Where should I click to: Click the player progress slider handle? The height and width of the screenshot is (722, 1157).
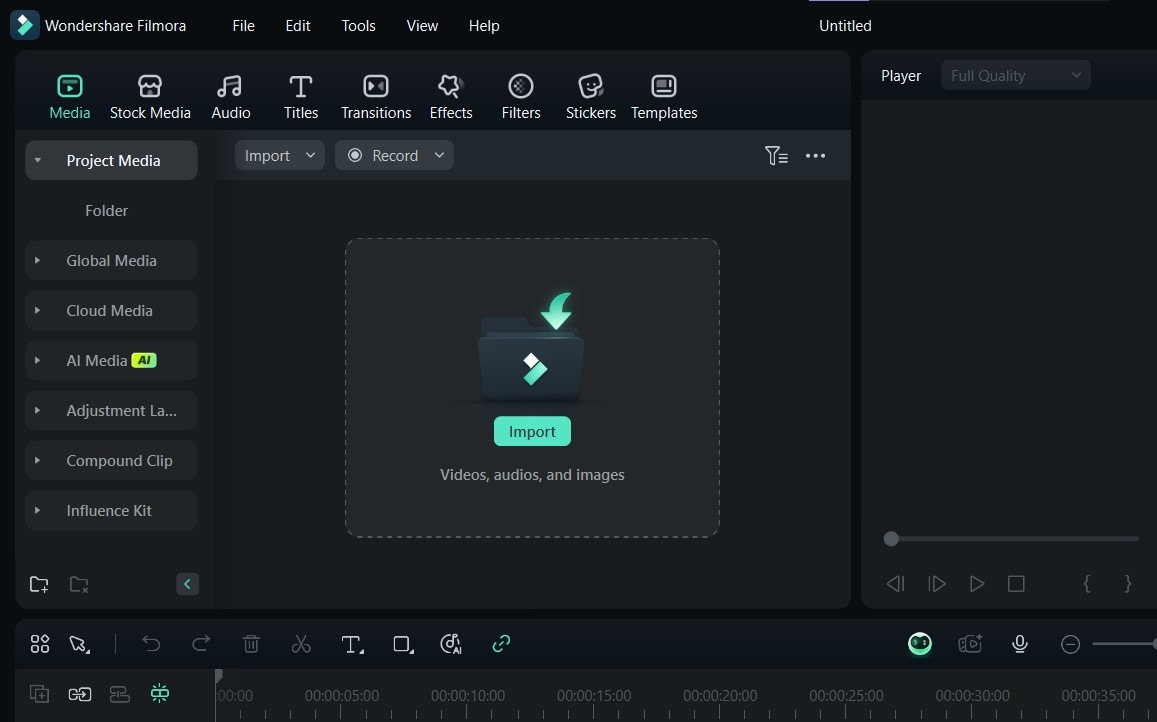pos(891,539)
